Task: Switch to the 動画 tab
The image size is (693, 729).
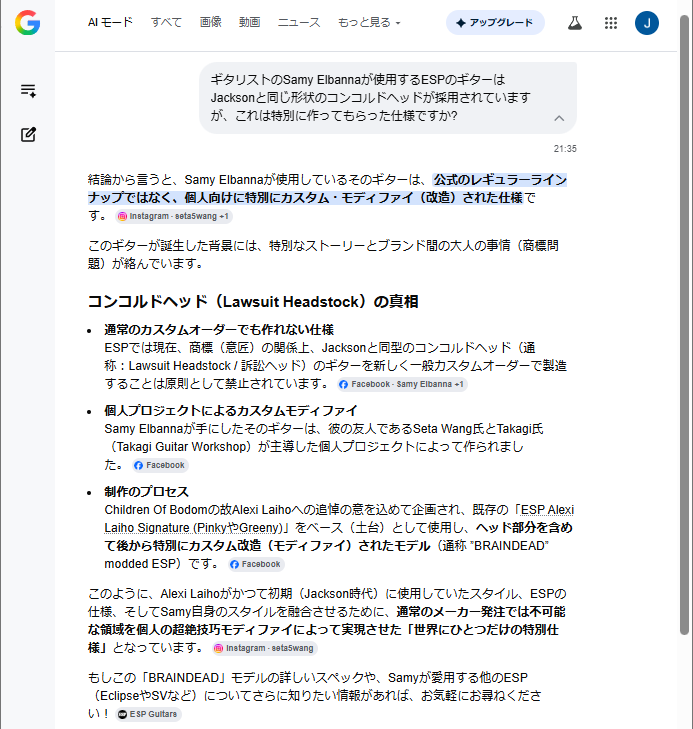Action: [250, 22]
